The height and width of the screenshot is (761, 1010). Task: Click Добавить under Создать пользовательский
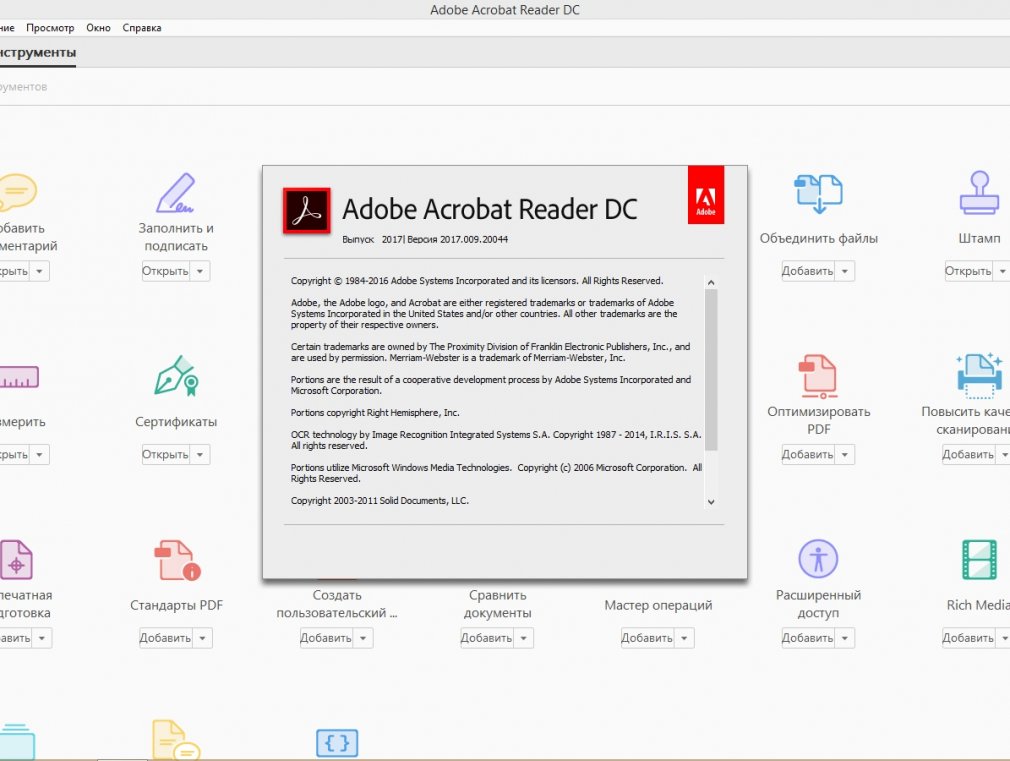(x=326, y=639)
